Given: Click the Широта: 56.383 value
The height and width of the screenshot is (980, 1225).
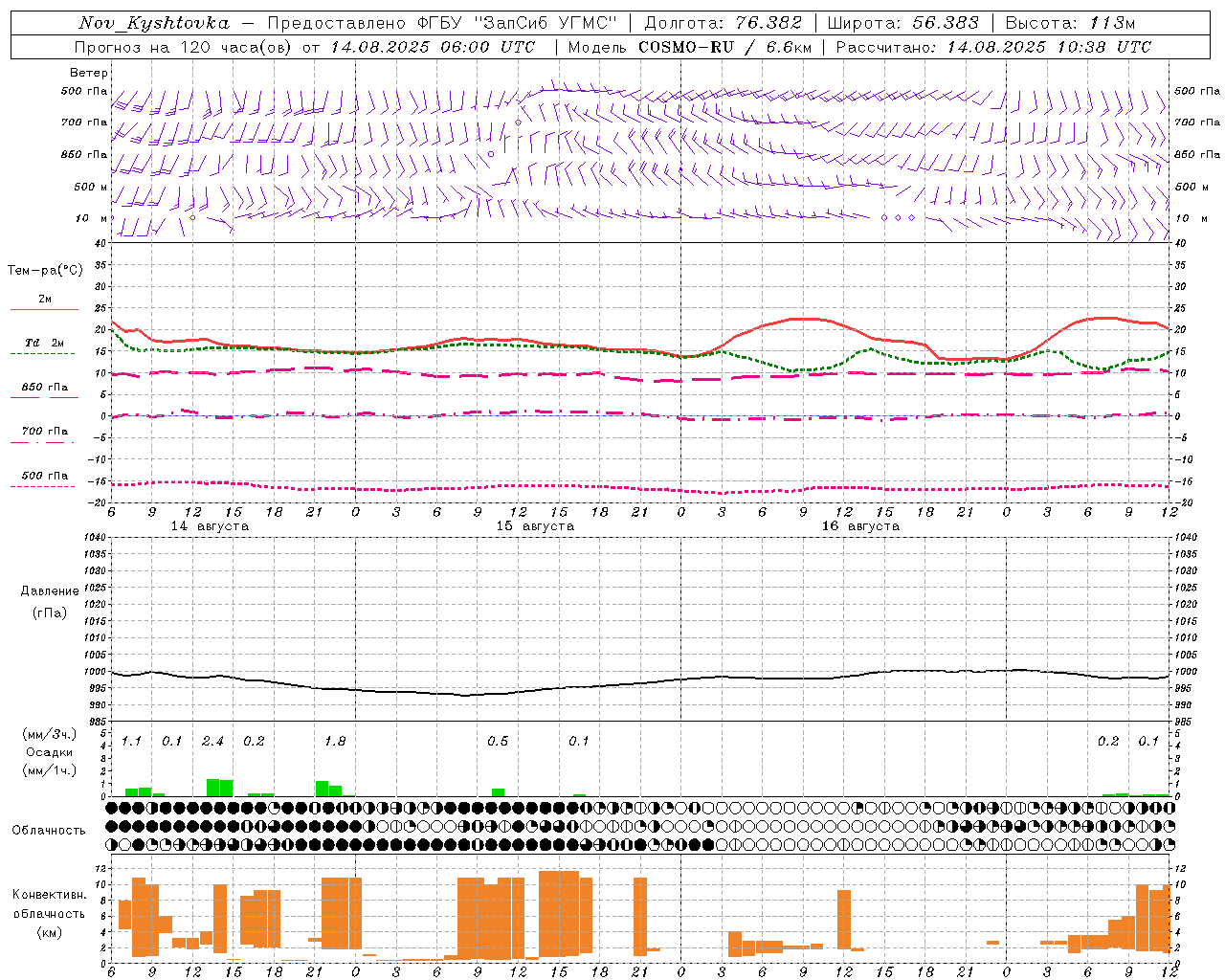Looking at the screenshot, I should (x=902, y=23).
